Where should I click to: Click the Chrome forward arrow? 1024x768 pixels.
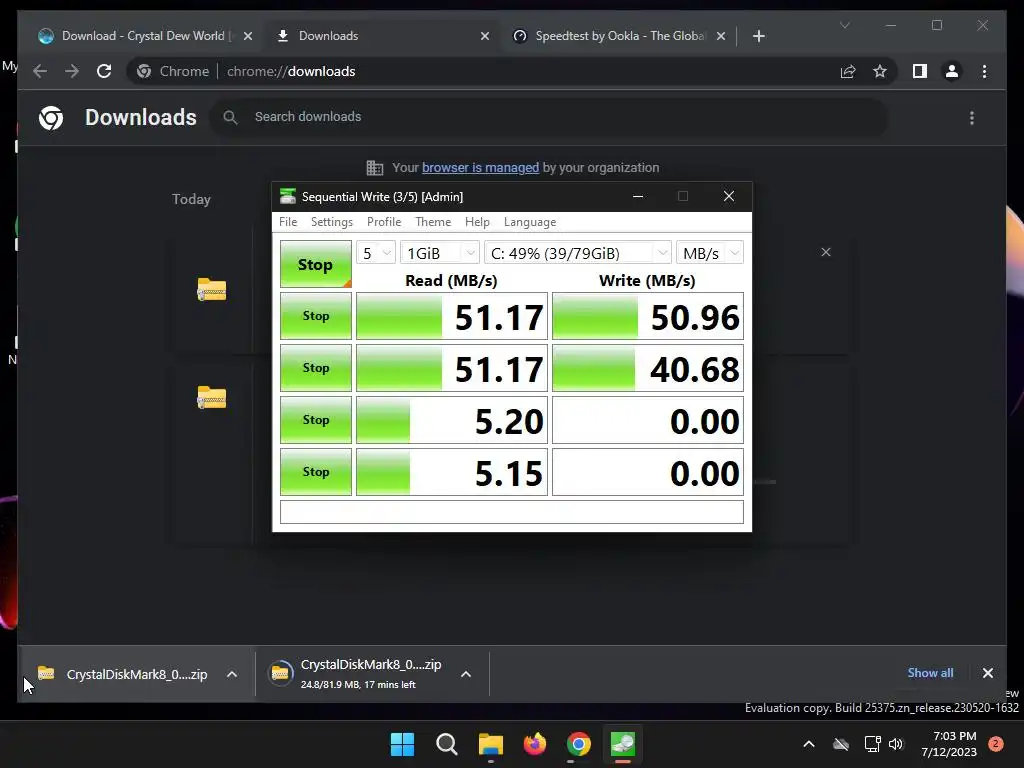(72, 71)
